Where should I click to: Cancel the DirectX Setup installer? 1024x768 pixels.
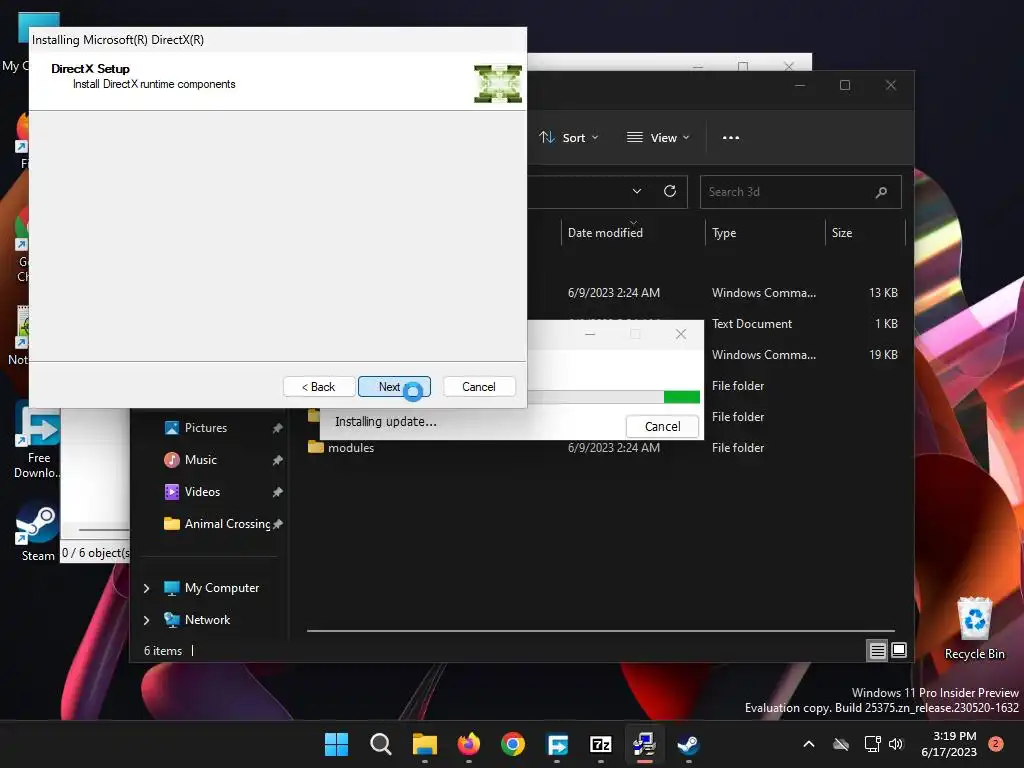[x=479, y=387]
